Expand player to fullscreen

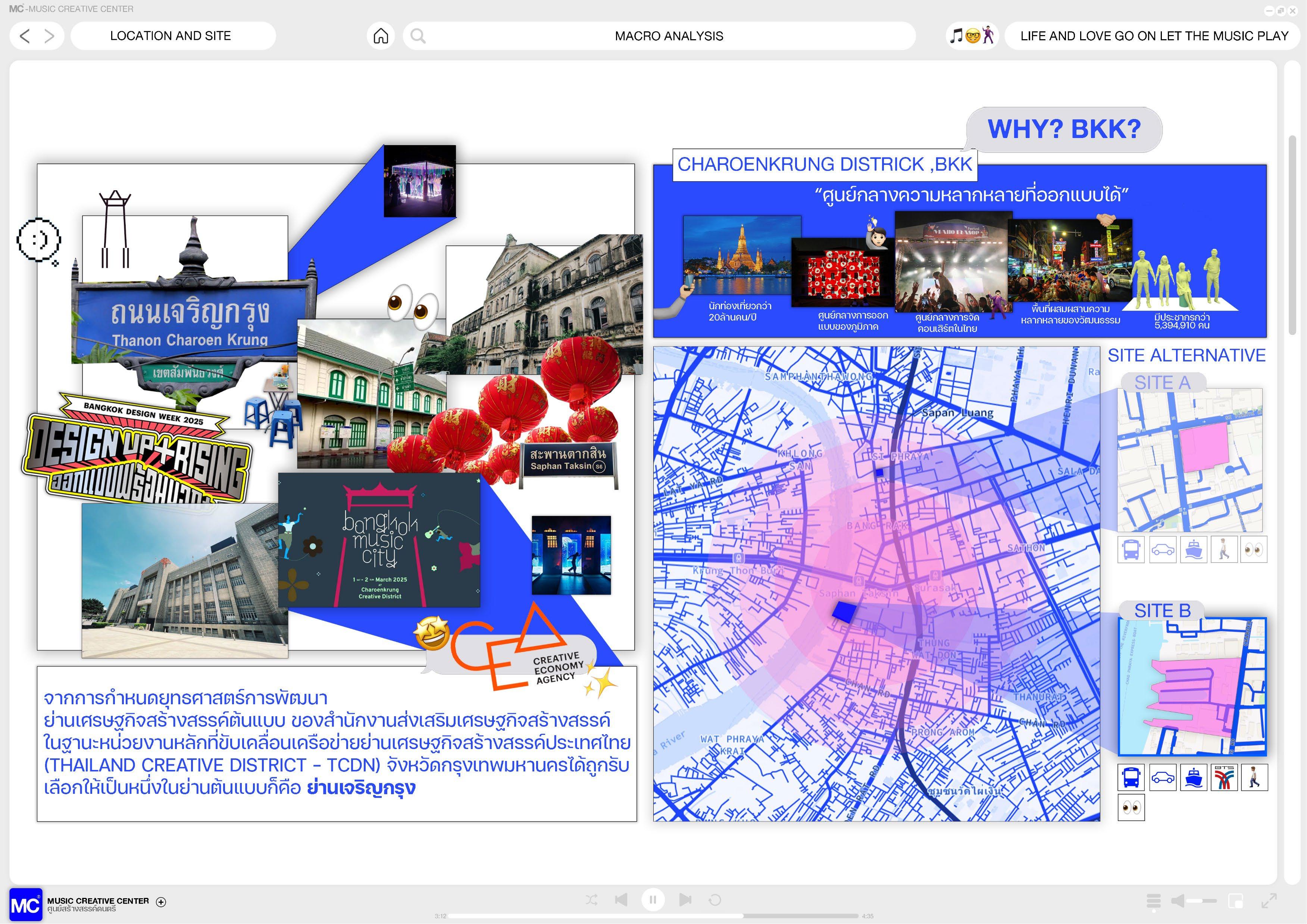1269,900
